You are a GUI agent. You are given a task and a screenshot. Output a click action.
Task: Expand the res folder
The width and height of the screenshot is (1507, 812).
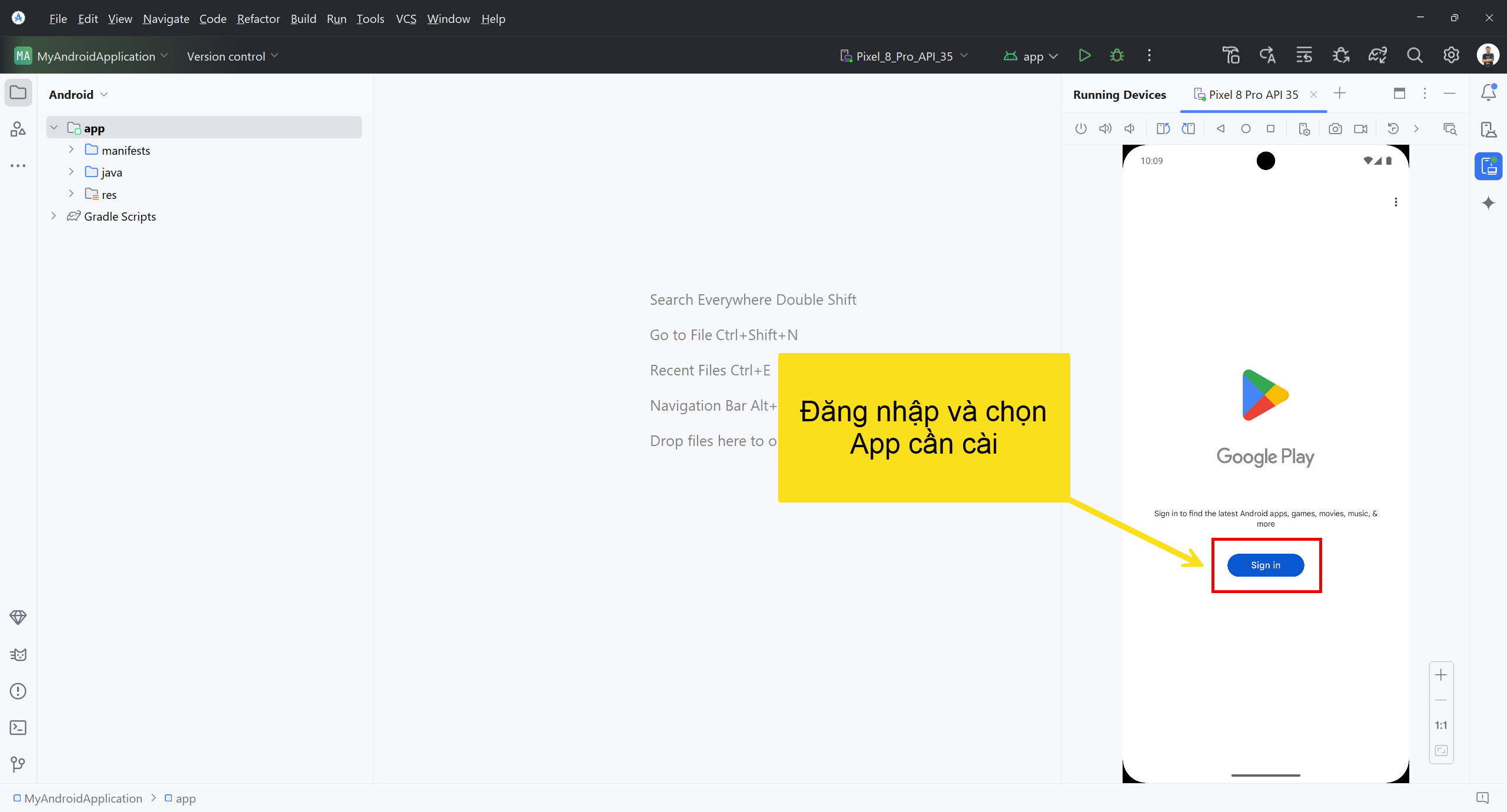[71, 194]
